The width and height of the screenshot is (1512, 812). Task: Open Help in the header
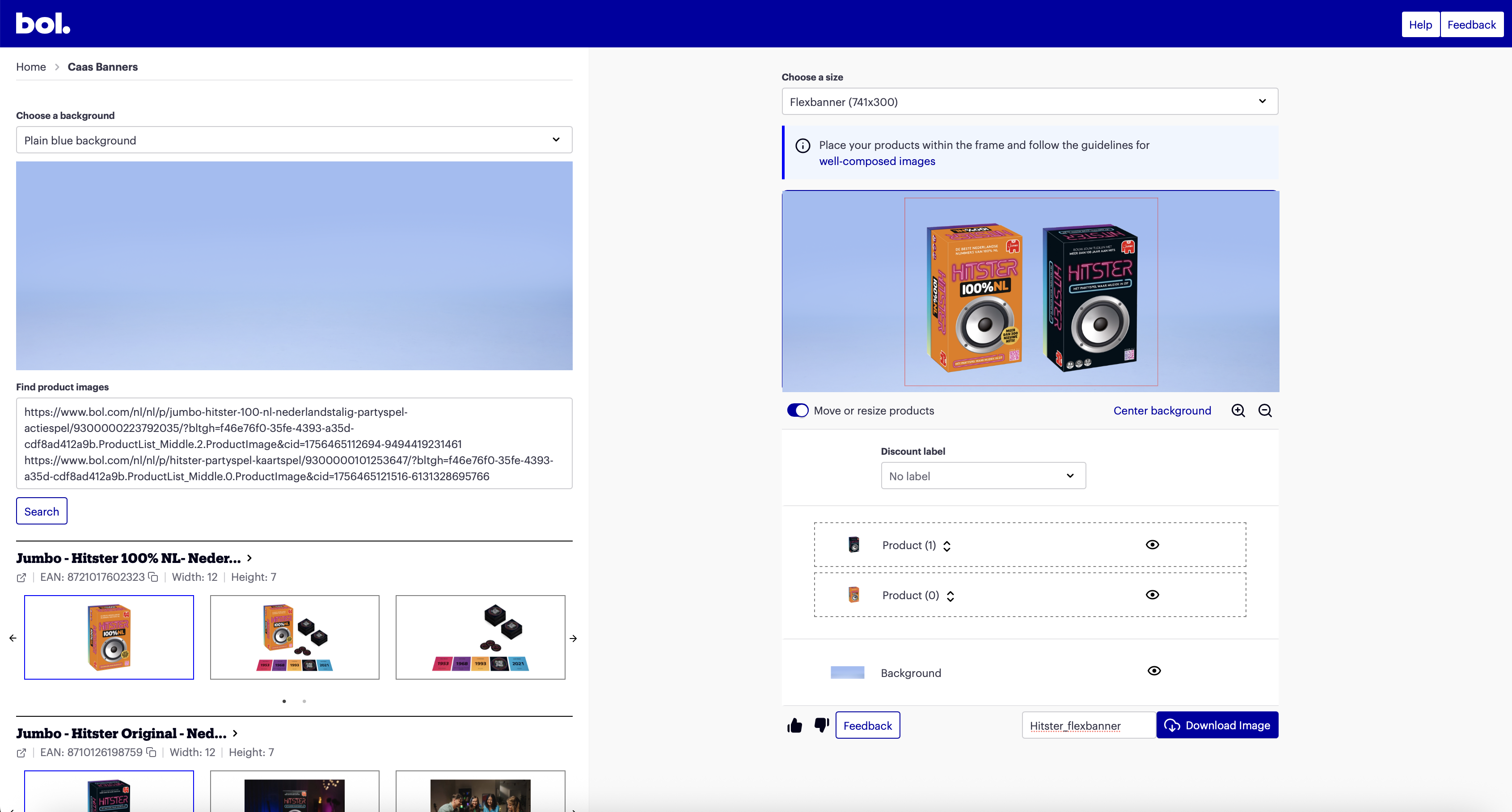tap(1420, 25)
